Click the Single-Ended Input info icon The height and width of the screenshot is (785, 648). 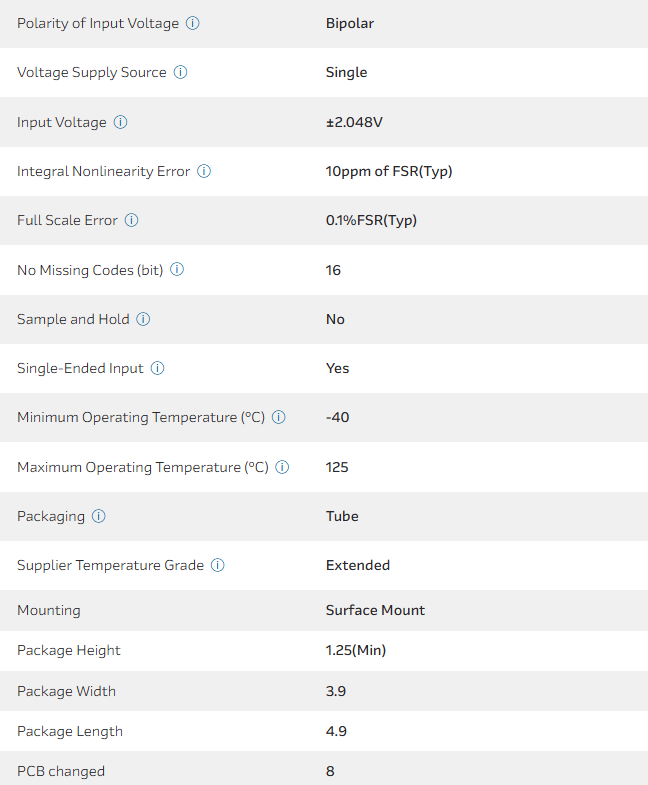[157, 368]
